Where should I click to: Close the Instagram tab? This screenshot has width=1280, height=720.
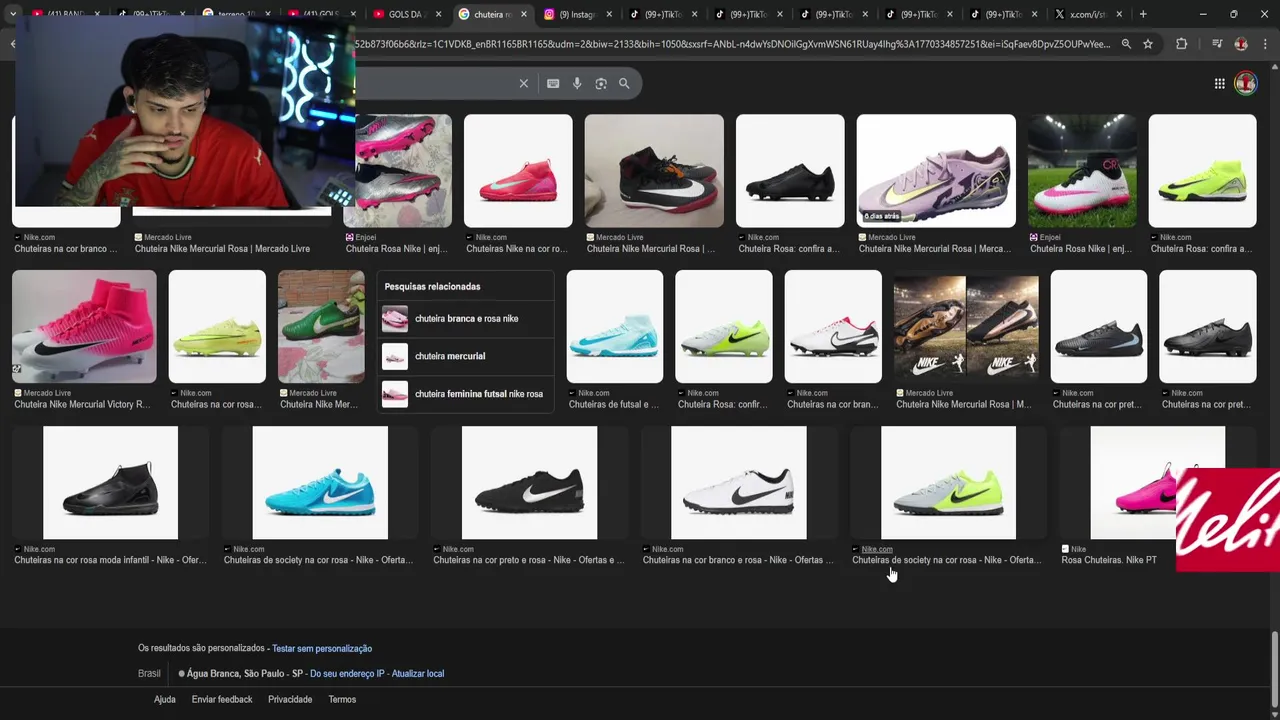[x=609, y=14]
